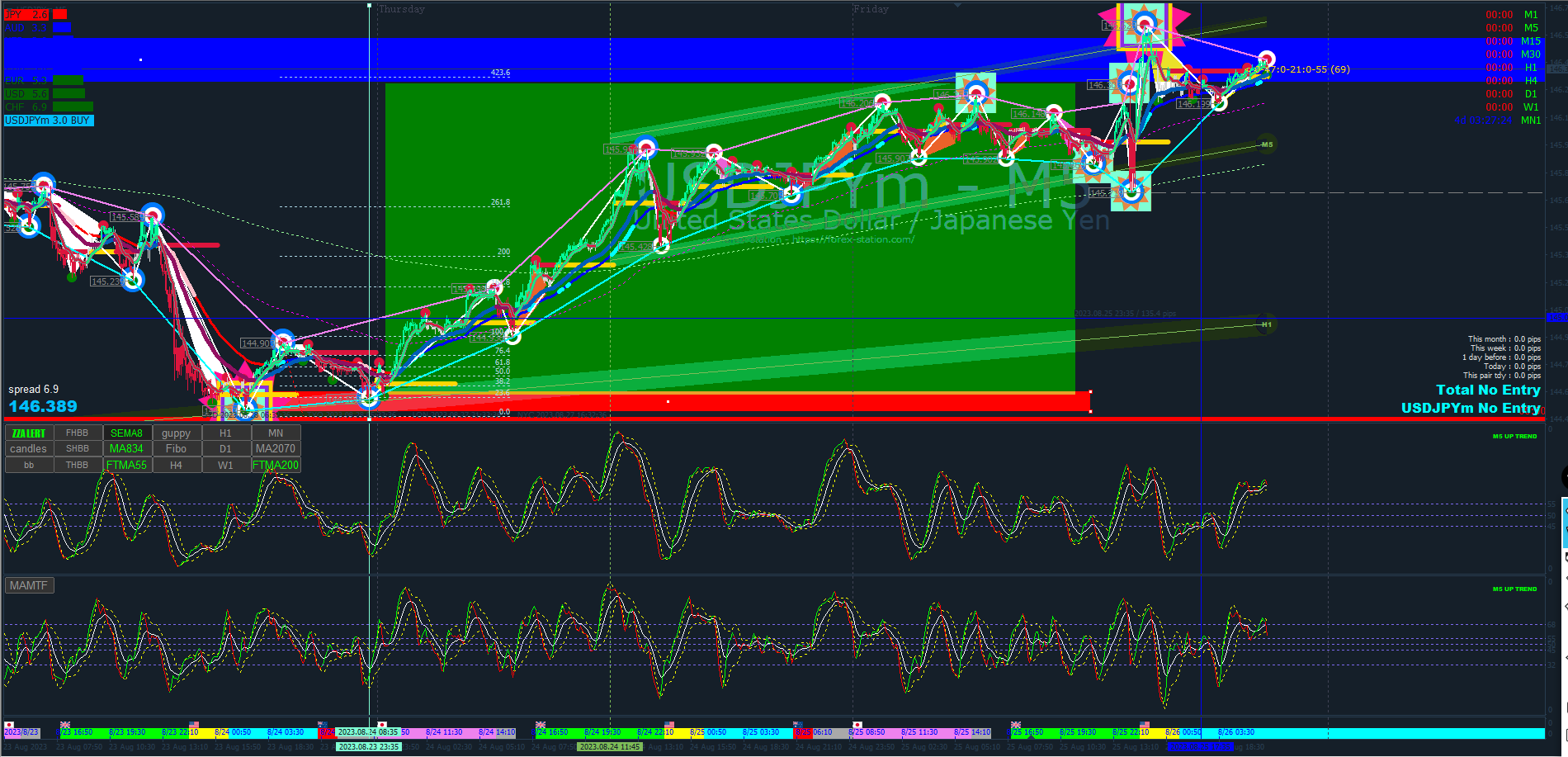Click the W1 button in the indicator grid

point(226,466)
